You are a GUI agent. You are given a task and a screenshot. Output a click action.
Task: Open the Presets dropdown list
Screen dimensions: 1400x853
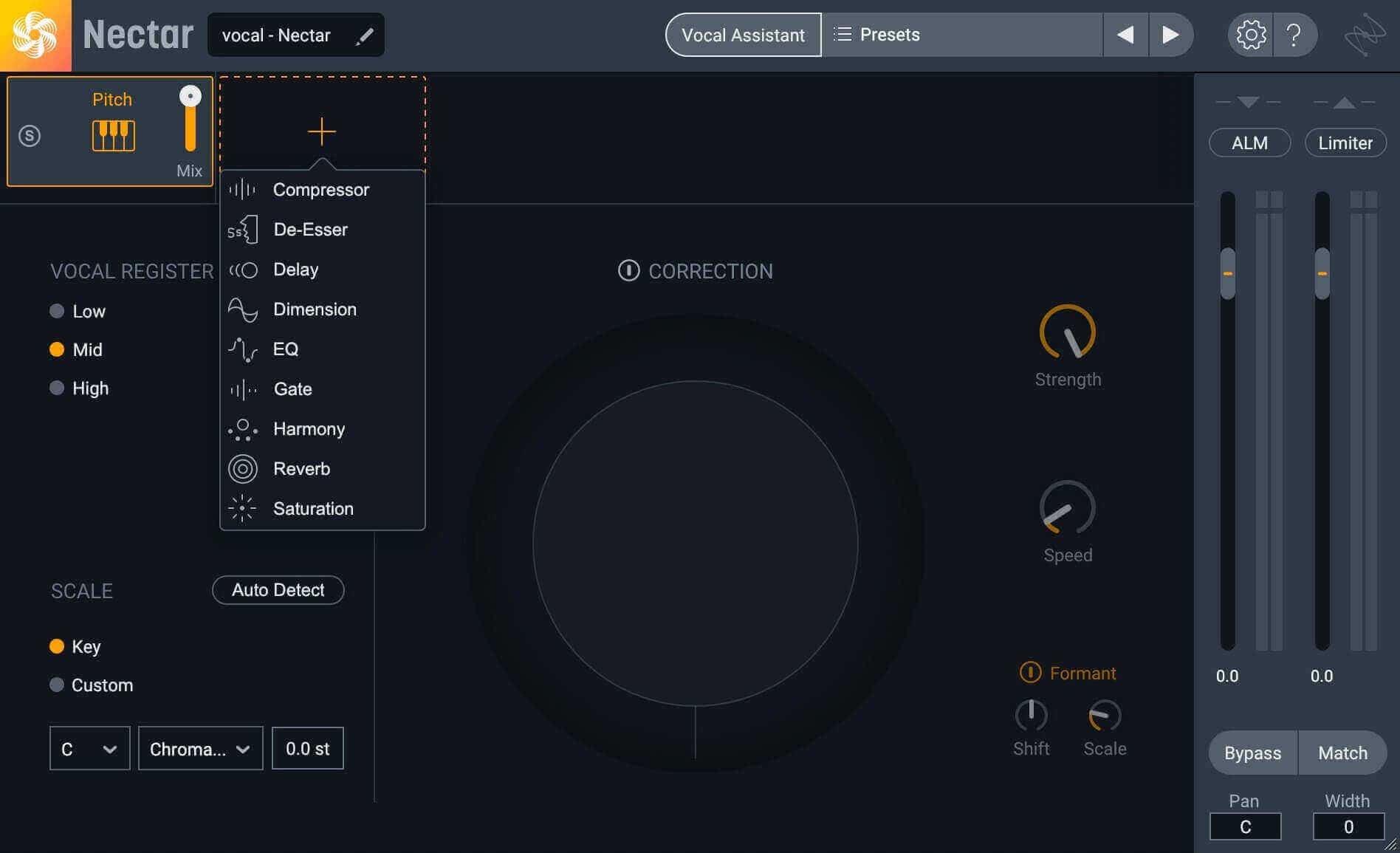click(962, 35)
